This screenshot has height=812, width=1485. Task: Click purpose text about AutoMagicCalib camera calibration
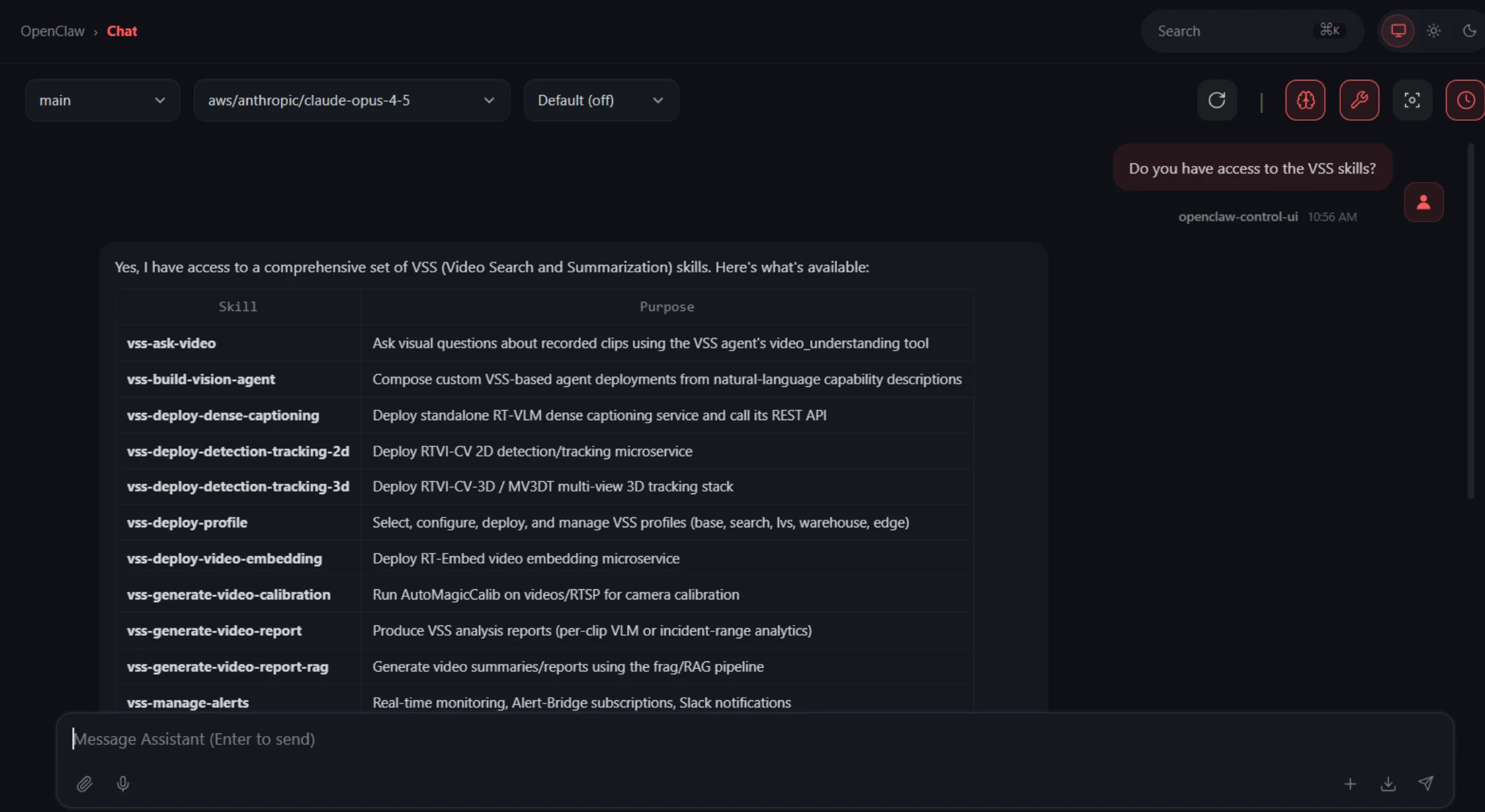point(555,594)
